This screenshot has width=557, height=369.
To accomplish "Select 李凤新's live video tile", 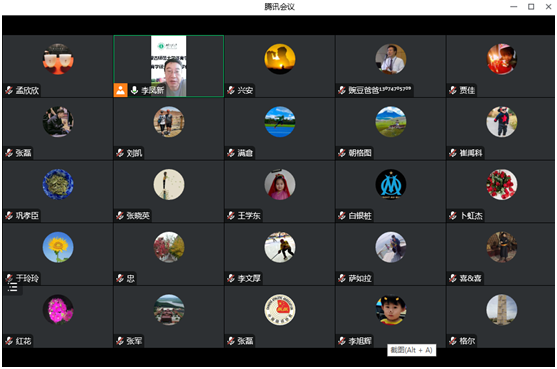I will point(168,66).
